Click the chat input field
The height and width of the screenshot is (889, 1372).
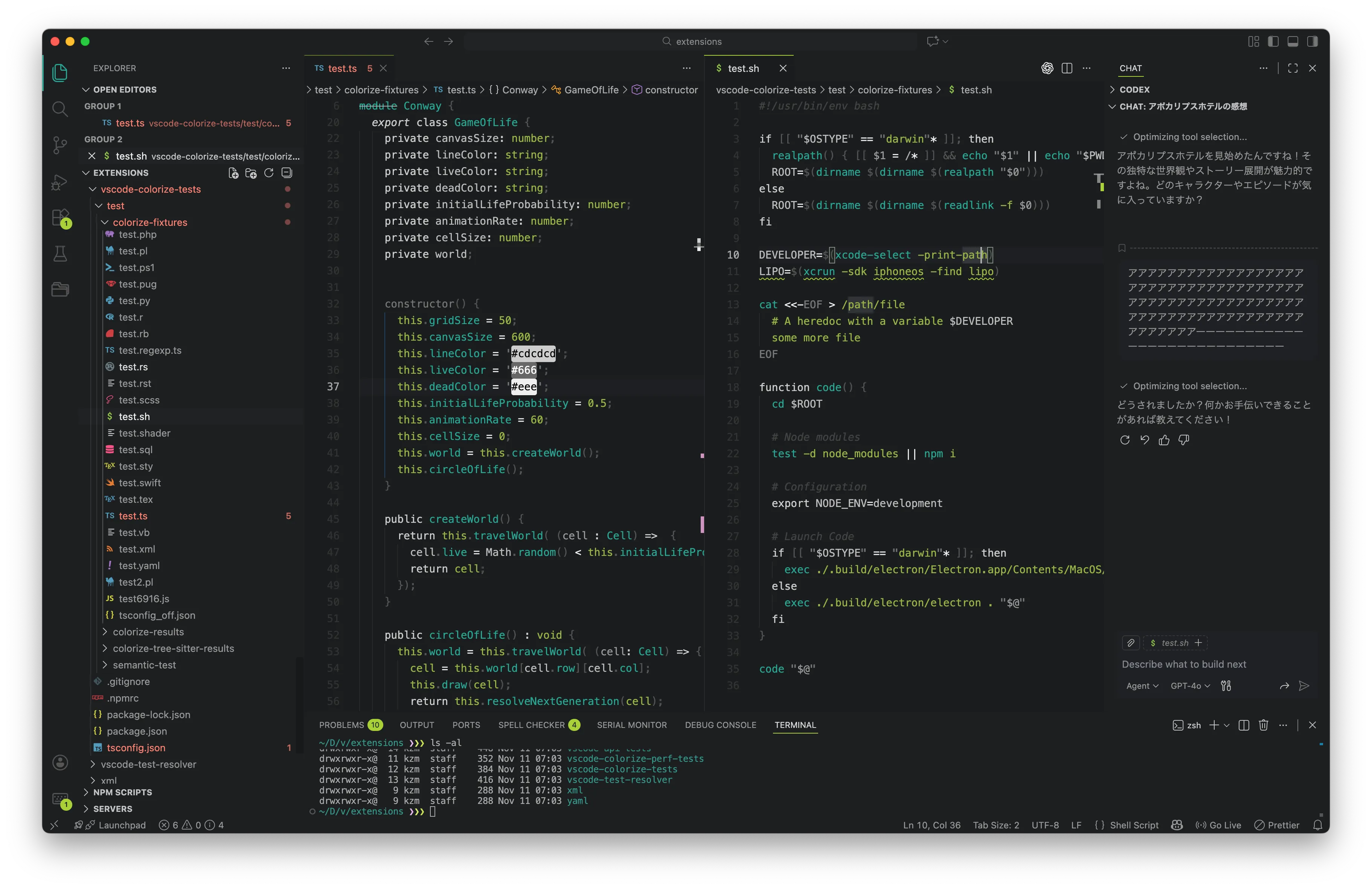pyautogui.click(x=1183, y=664)
